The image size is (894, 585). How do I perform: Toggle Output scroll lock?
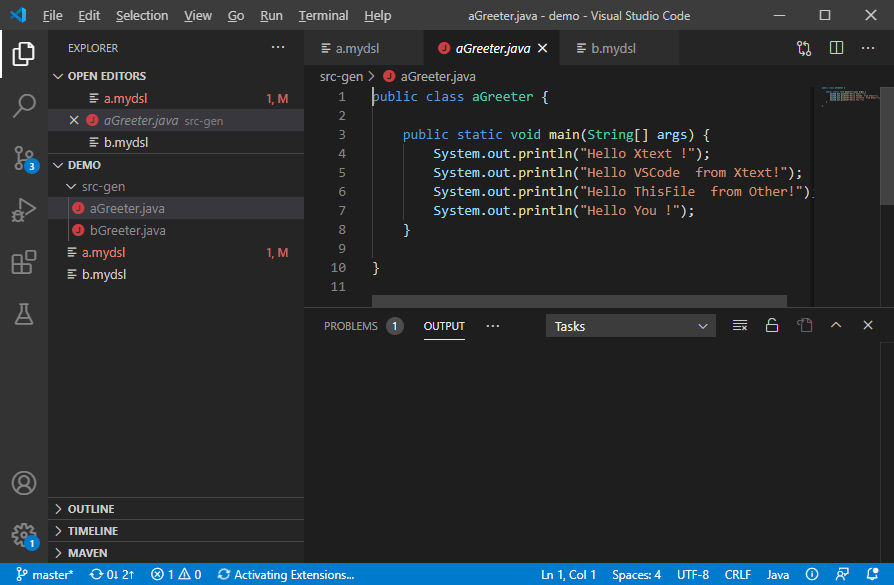coord(771,326)
